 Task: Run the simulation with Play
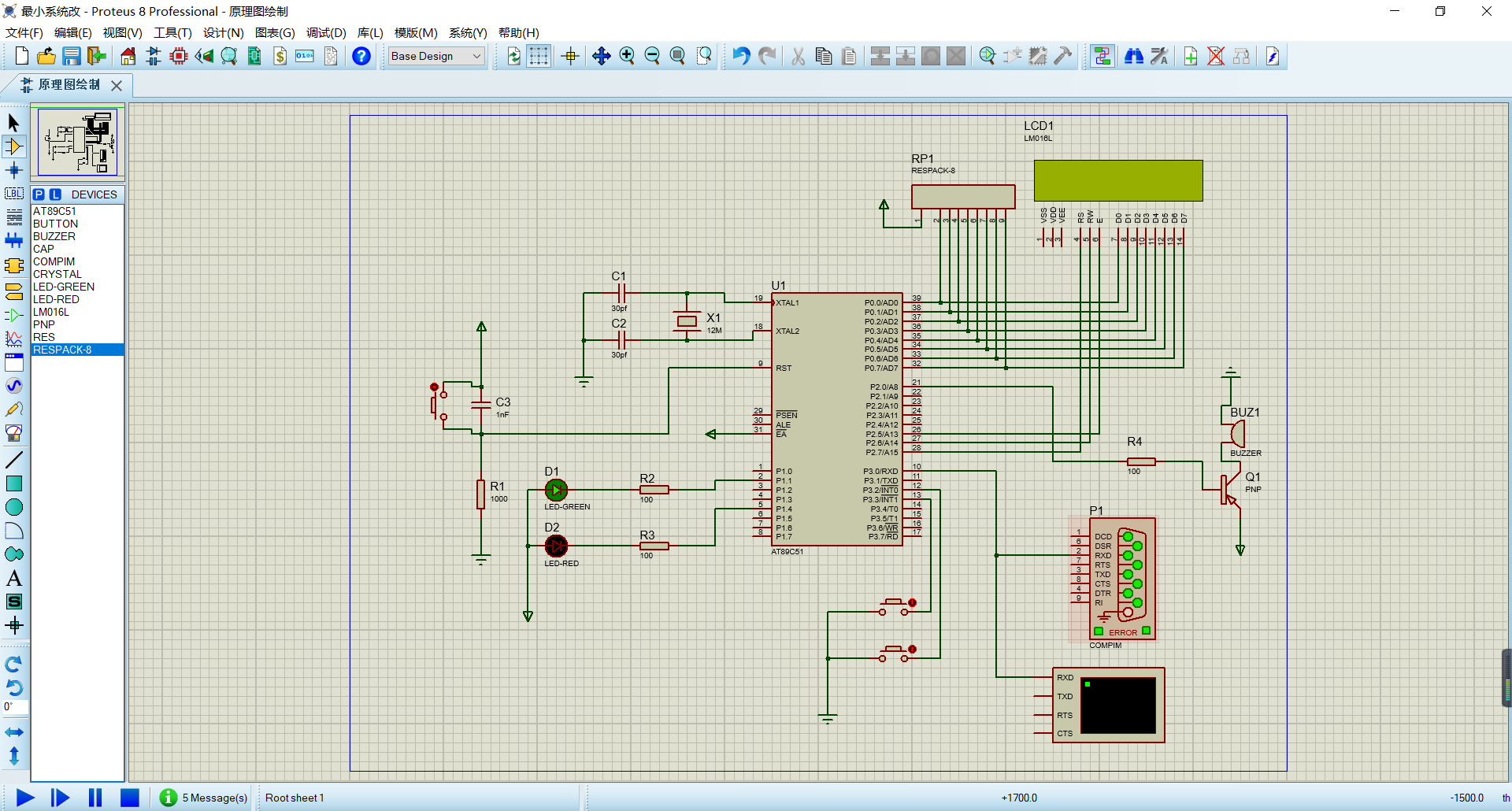pos(24,798)
